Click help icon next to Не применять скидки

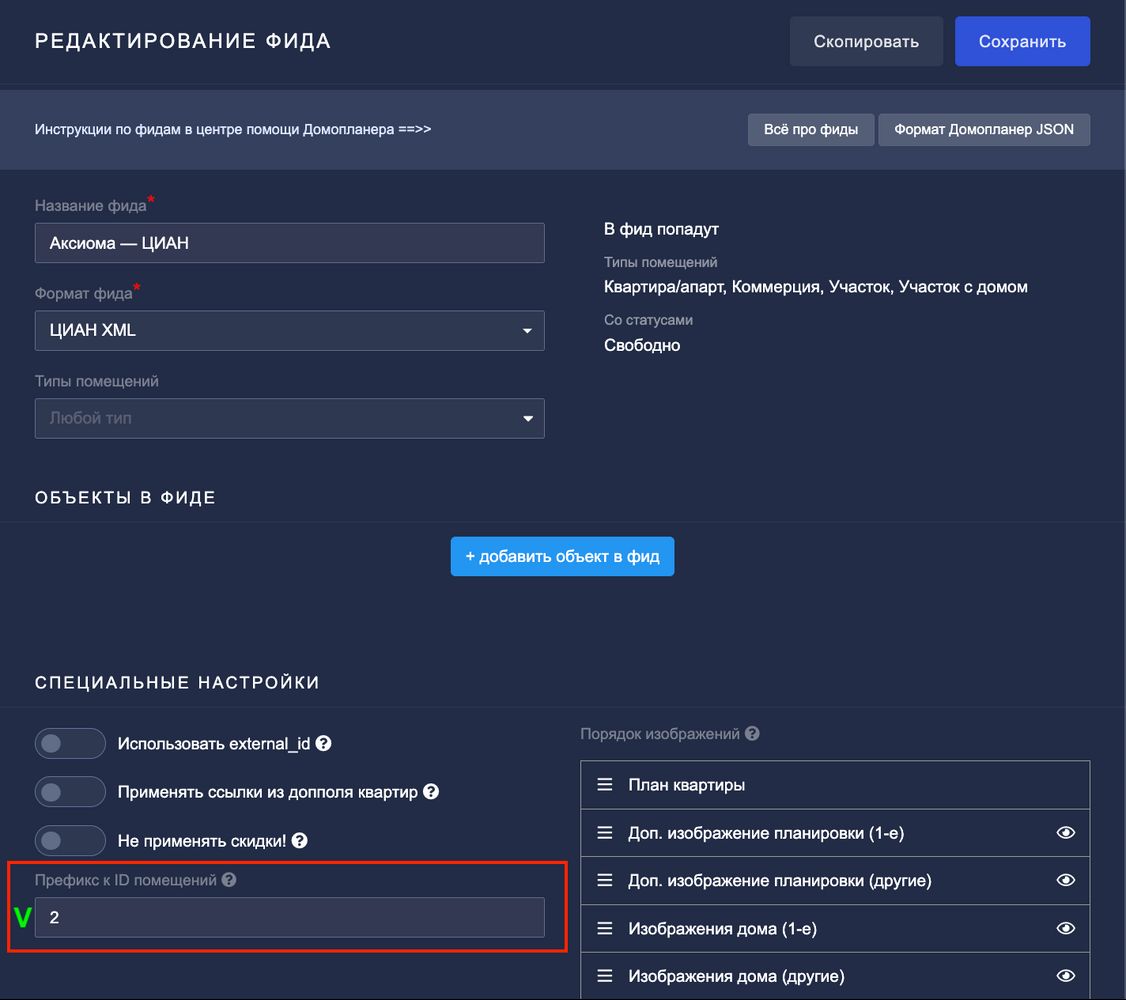point(299,841)
